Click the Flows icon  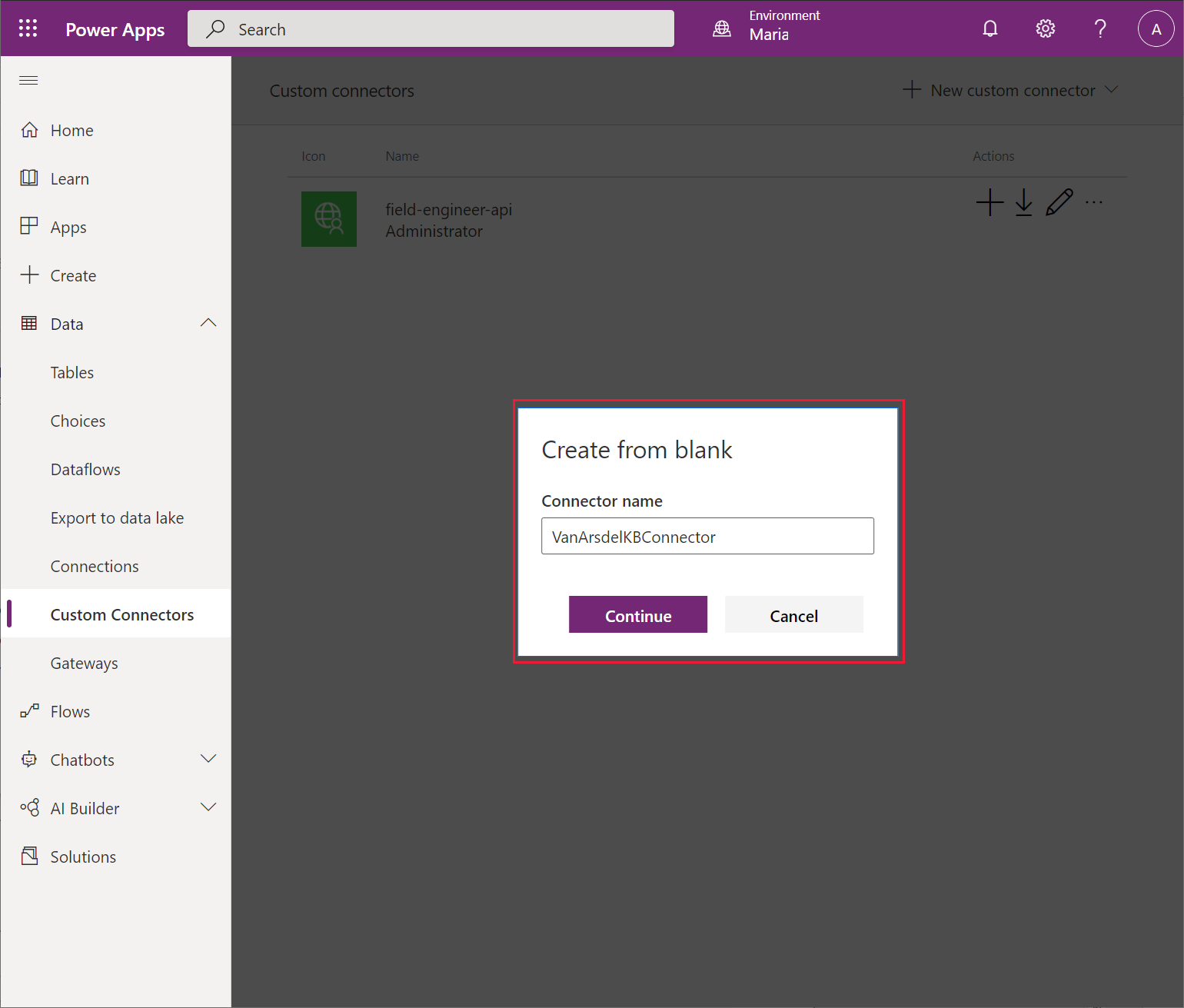point(29,711)
